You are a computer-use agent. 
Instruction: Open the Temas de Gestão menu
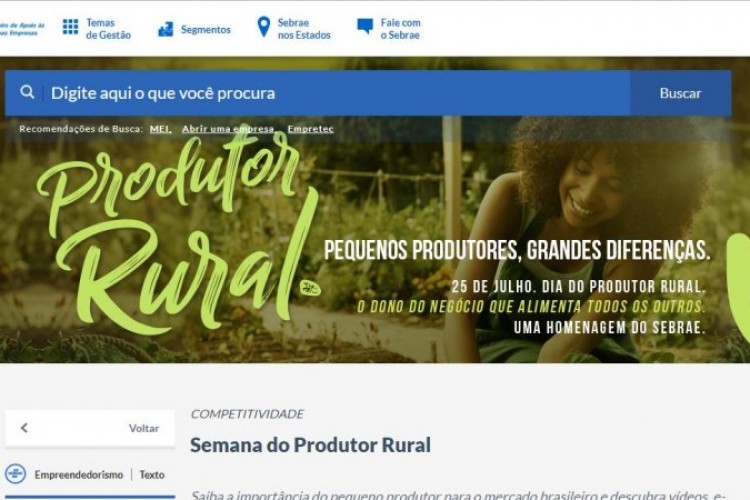coord(108,29)
